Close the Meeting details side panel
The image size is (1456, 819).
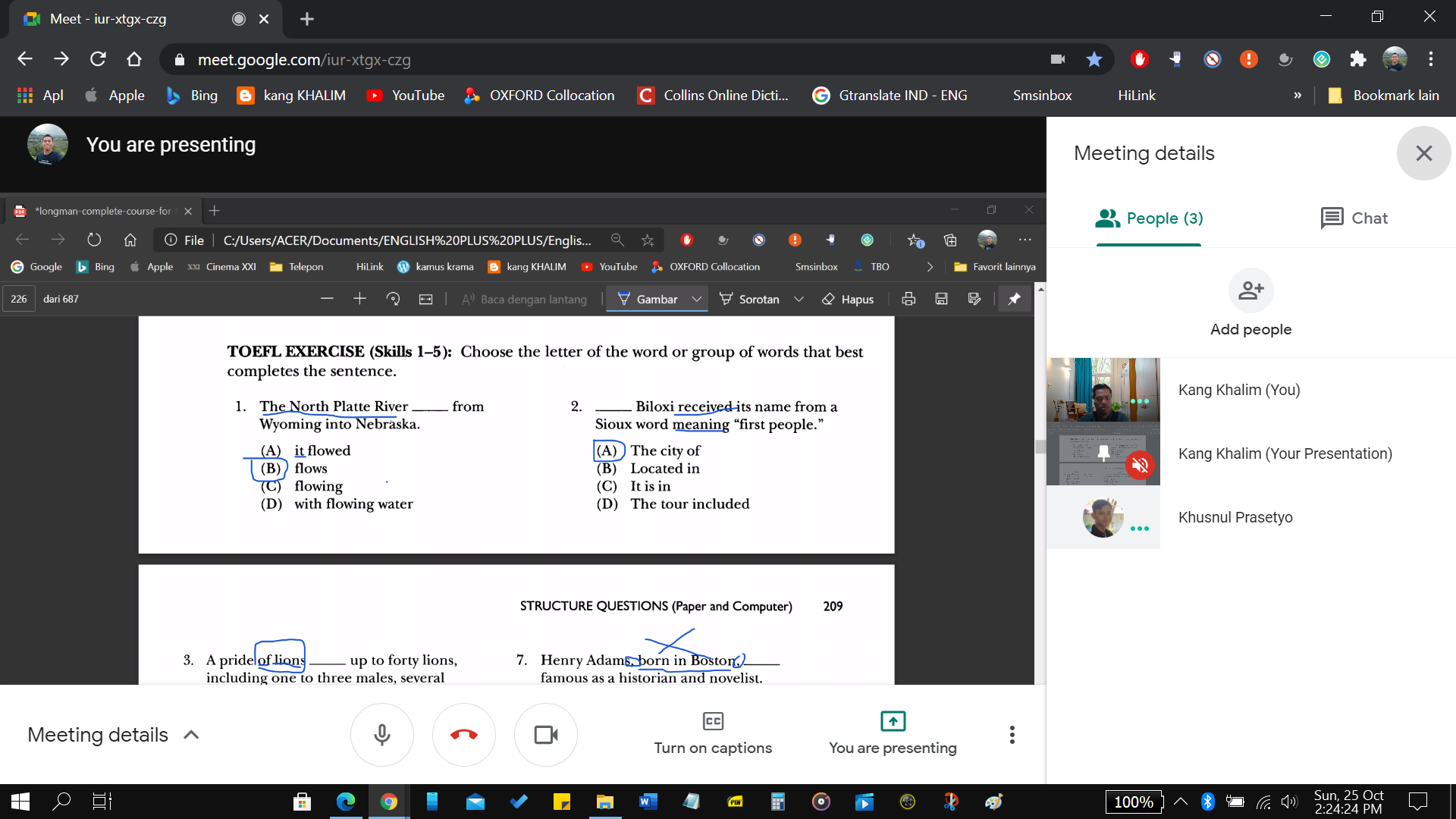(x=1423, y=153)
